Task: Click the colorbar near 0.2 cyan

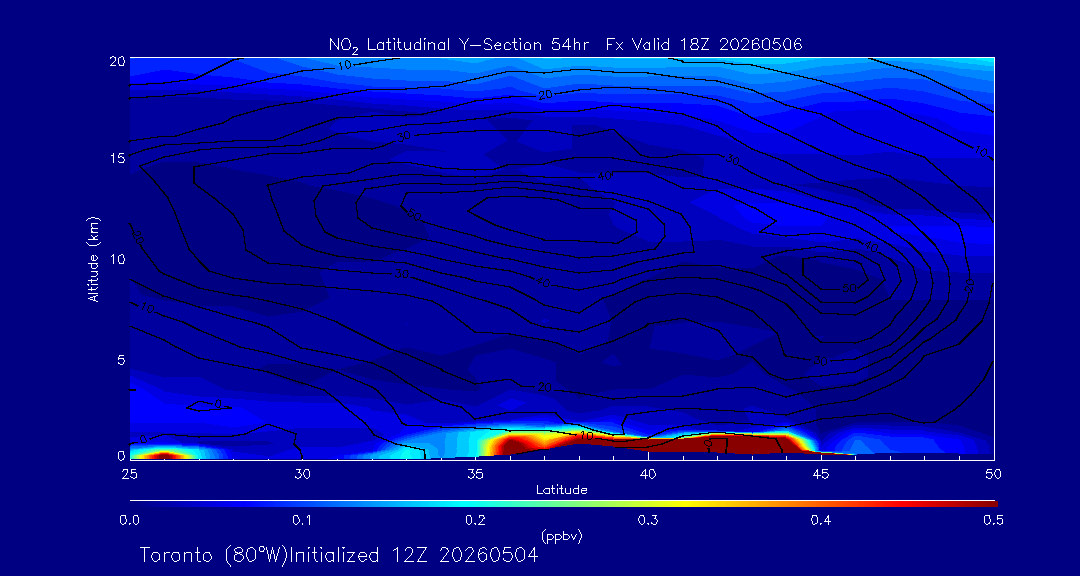Action: click(475, 504)
